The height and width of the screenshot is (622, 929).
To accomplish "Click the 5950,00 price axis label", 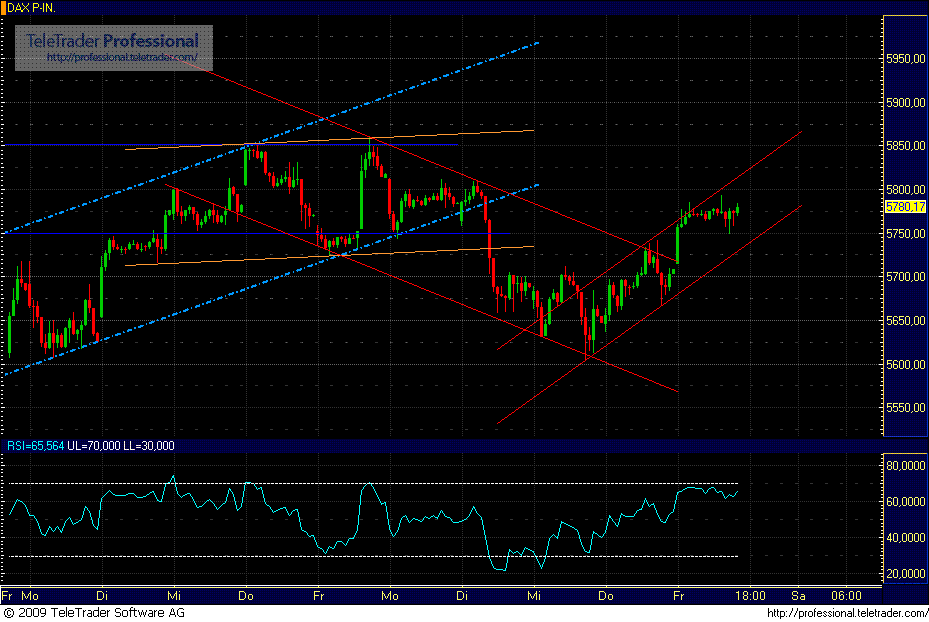I will tap(905, 59).
